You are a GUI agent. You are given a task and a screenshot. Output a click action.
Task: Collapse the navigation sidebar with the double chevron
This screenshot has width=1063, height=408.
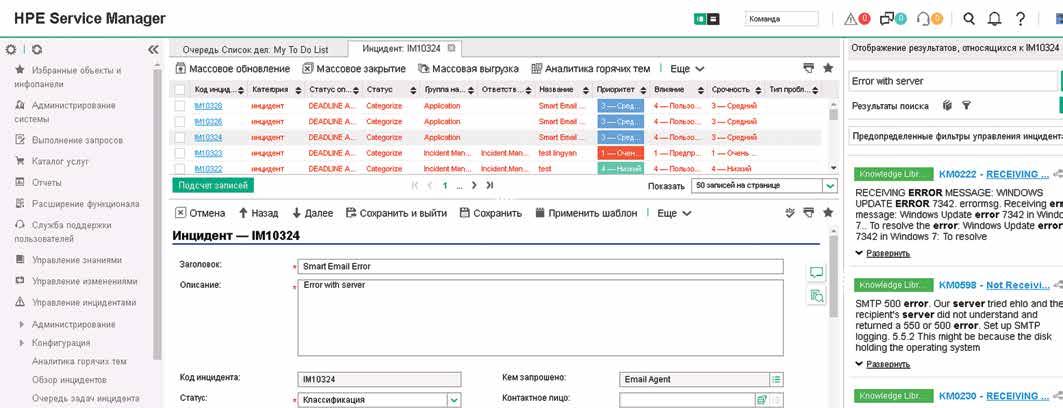(153, 49)
